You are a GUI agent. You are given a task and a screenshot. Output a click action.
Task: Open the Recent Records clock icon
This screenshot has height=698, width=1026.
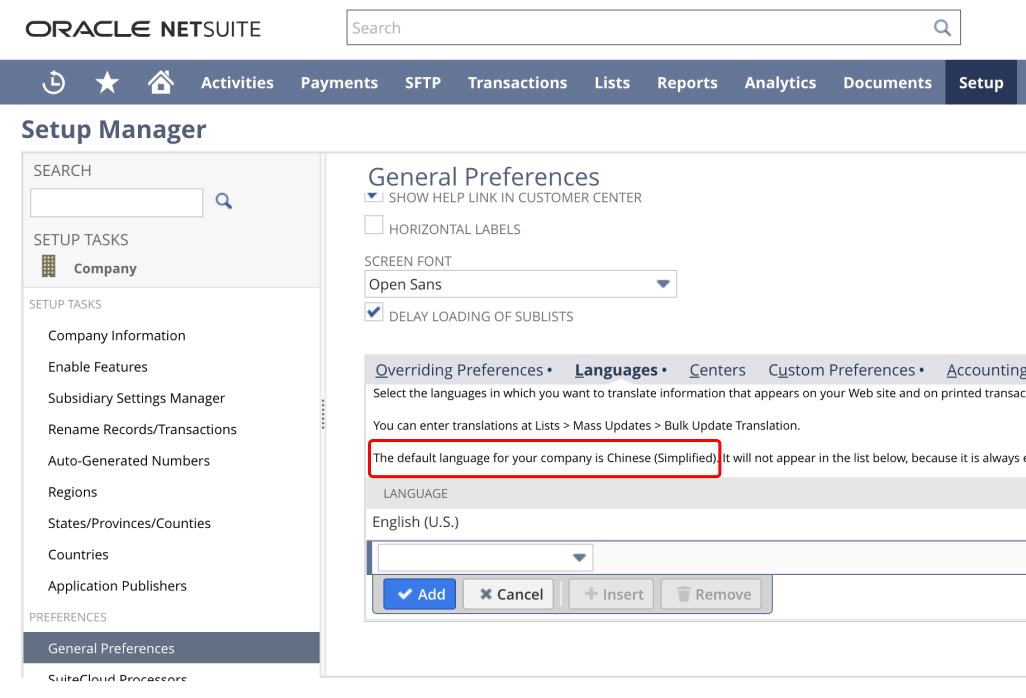tap(53, 82)
